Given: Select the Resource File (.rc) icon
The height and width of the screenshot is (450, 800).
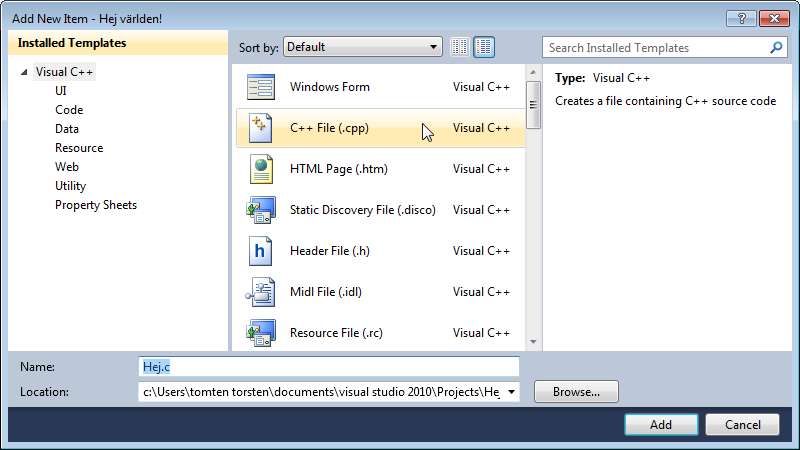Looking at the screenshot, I should tap(261, 333).
